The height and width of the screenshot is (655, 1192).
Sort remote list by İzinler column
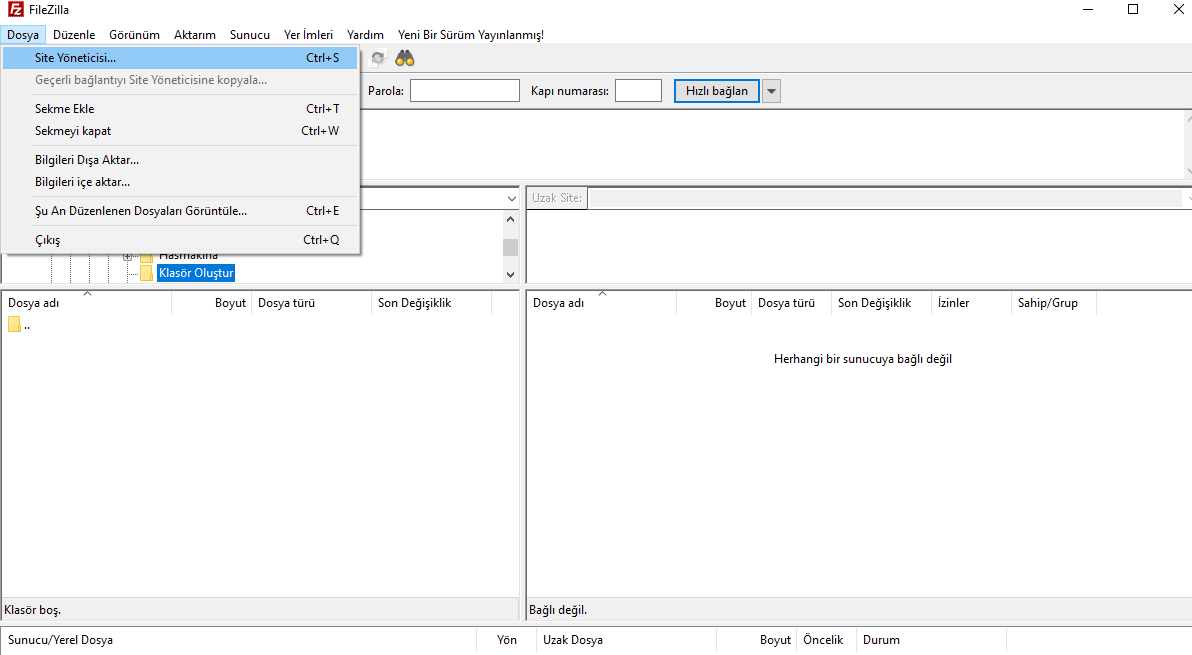pyautogui.click(x=972, y=302)
